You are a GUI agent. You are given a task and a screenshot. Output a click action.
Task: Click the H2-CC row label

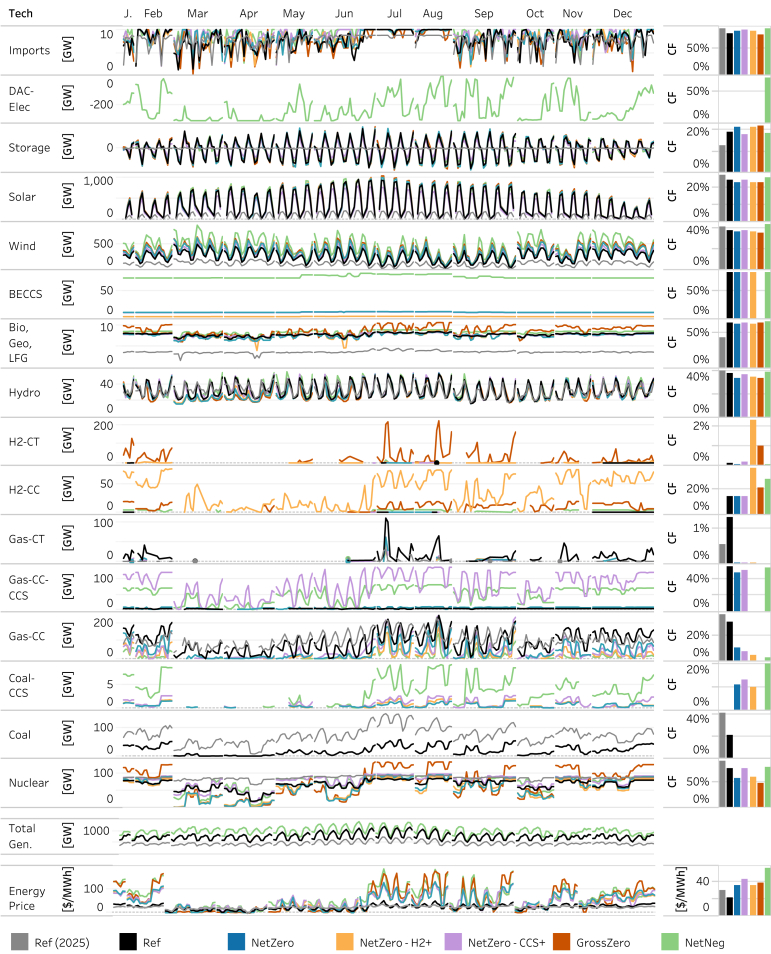[x=24, y=490]
